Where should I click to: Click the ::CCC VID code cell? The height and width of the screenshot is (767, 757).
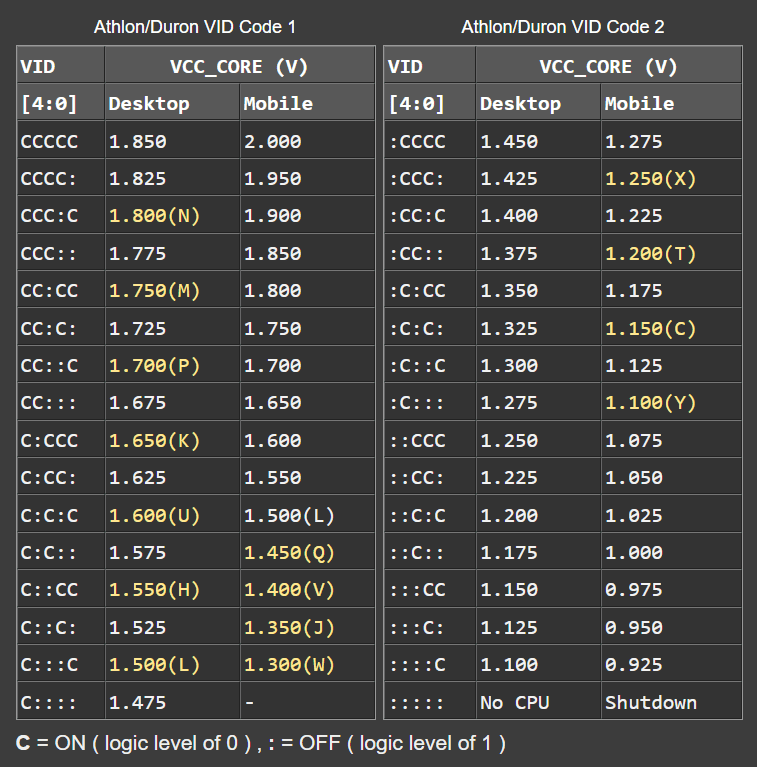(x=430, y=441)
